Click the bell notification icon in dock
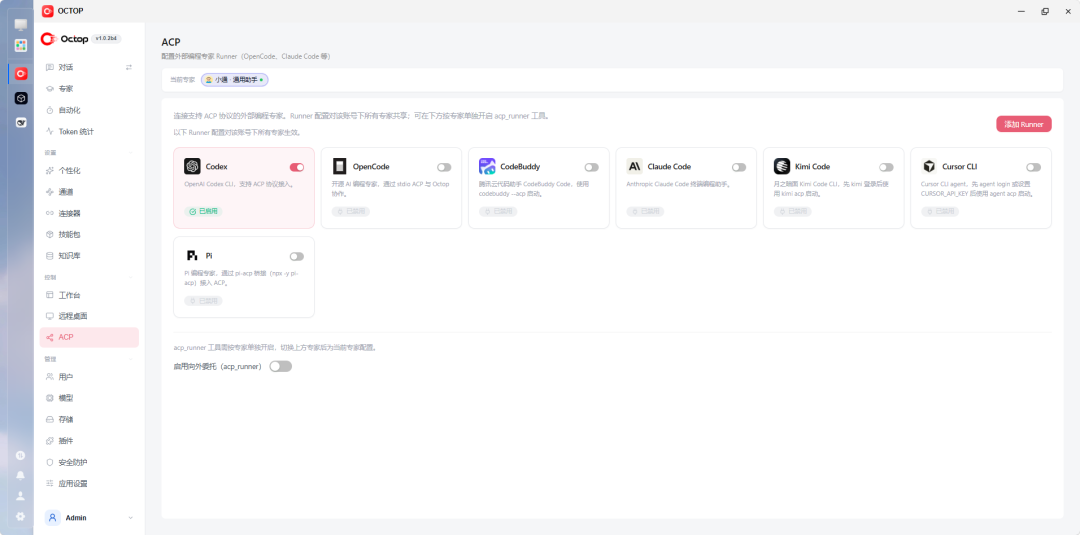1080x535 pixels. click(21, 475)
